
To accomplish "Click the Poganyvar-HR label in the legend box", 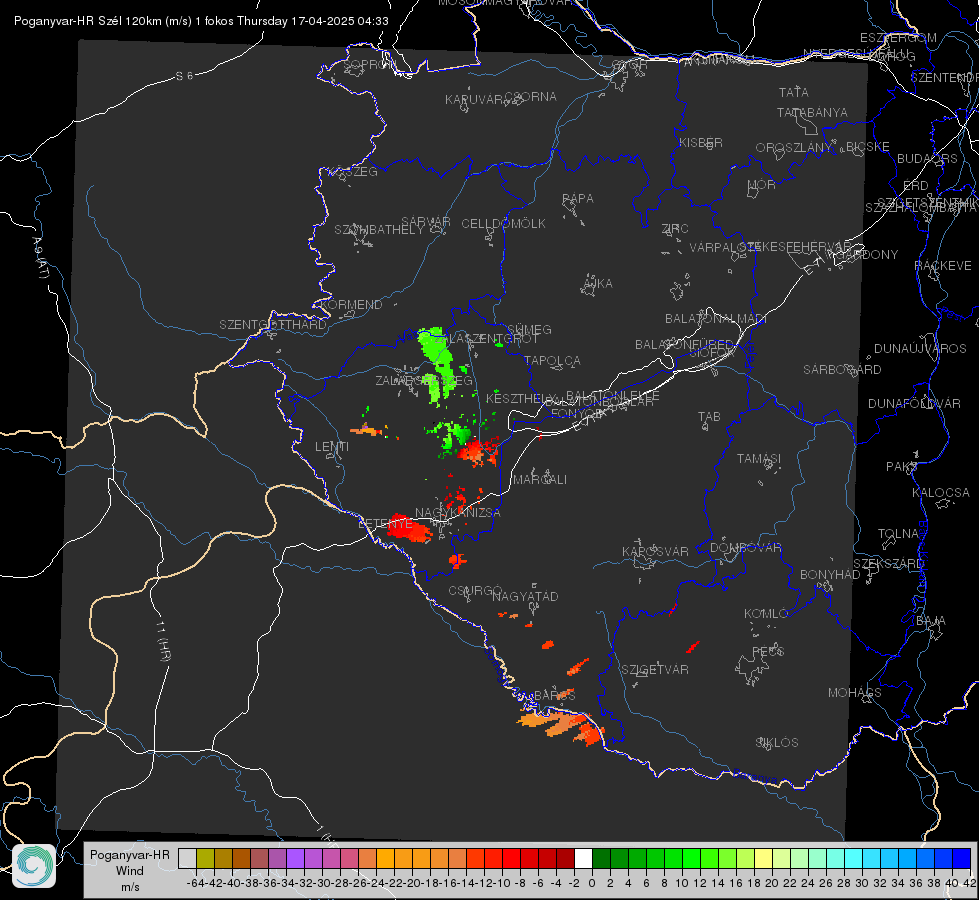I will 129,855.
